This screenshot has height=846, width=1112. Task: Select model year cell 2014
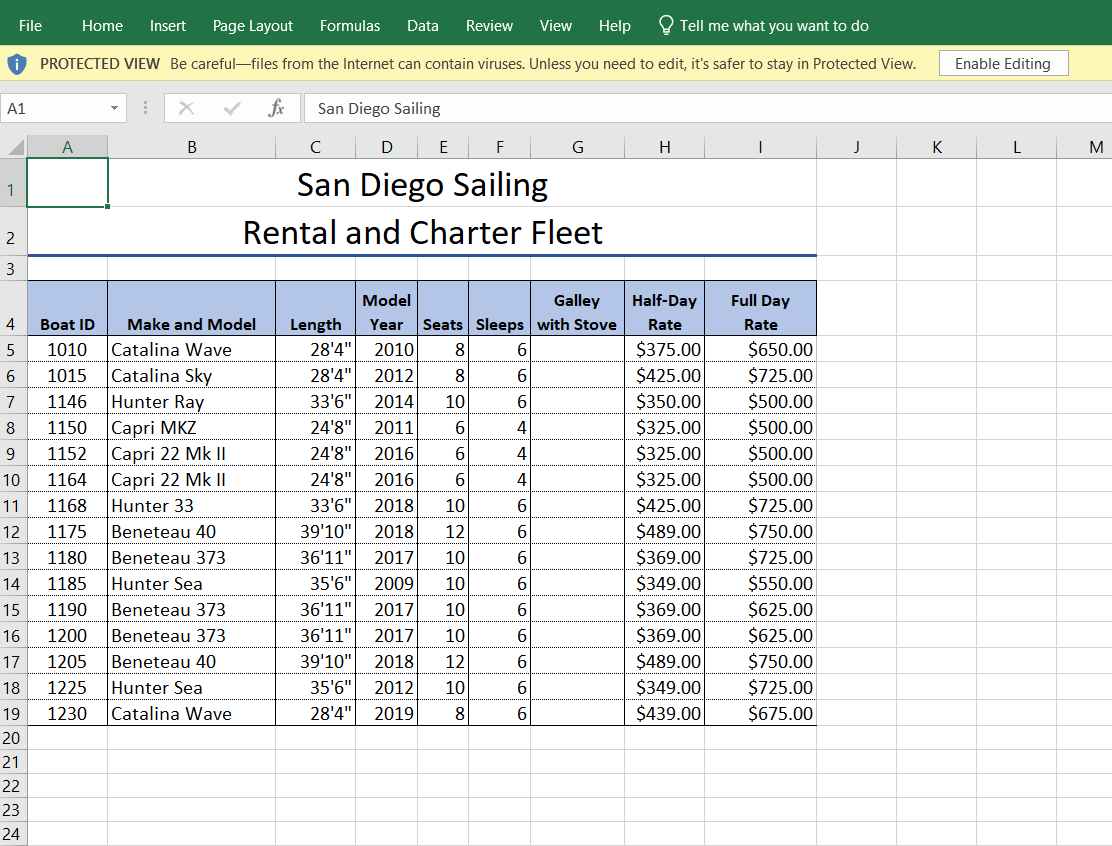[x=387, y=401]
